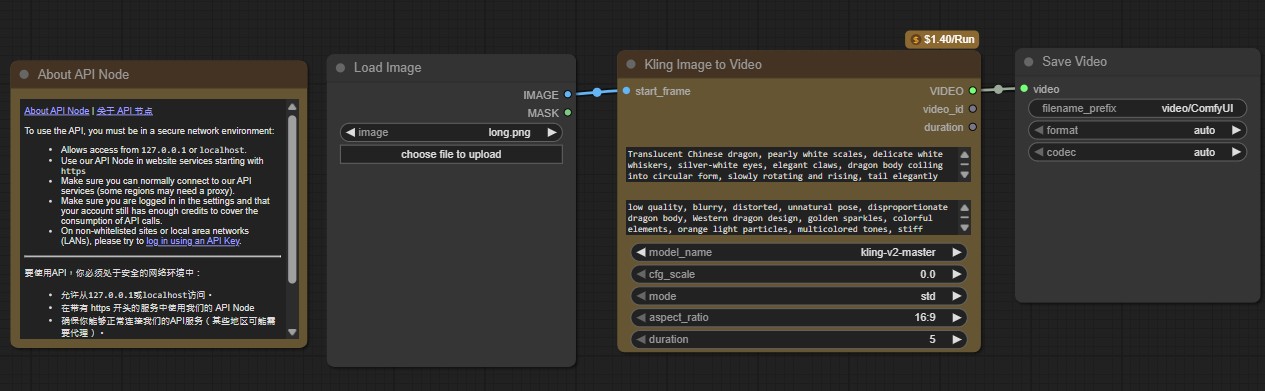Screen dimensions: 1265x391
Task: Click choose file to upload button
Action: 451,154
